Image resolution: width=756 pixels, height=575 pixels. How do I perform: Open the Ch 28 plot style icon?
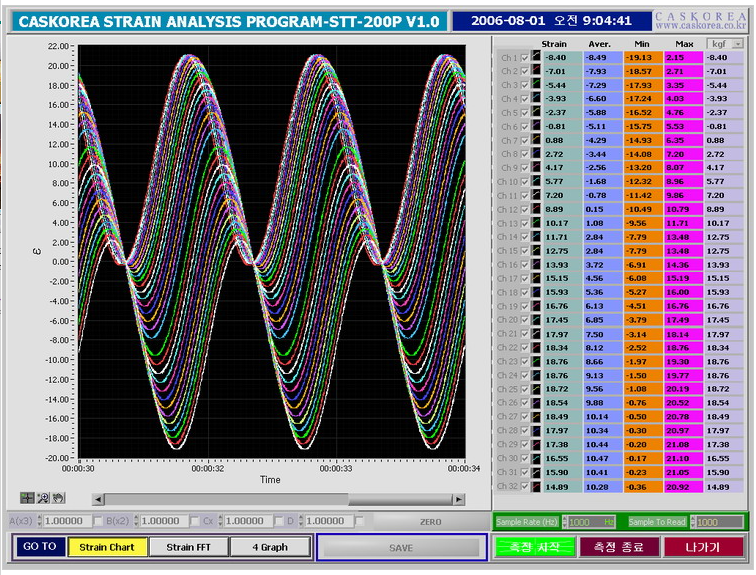pyautogui.click(x=536, y=430)
